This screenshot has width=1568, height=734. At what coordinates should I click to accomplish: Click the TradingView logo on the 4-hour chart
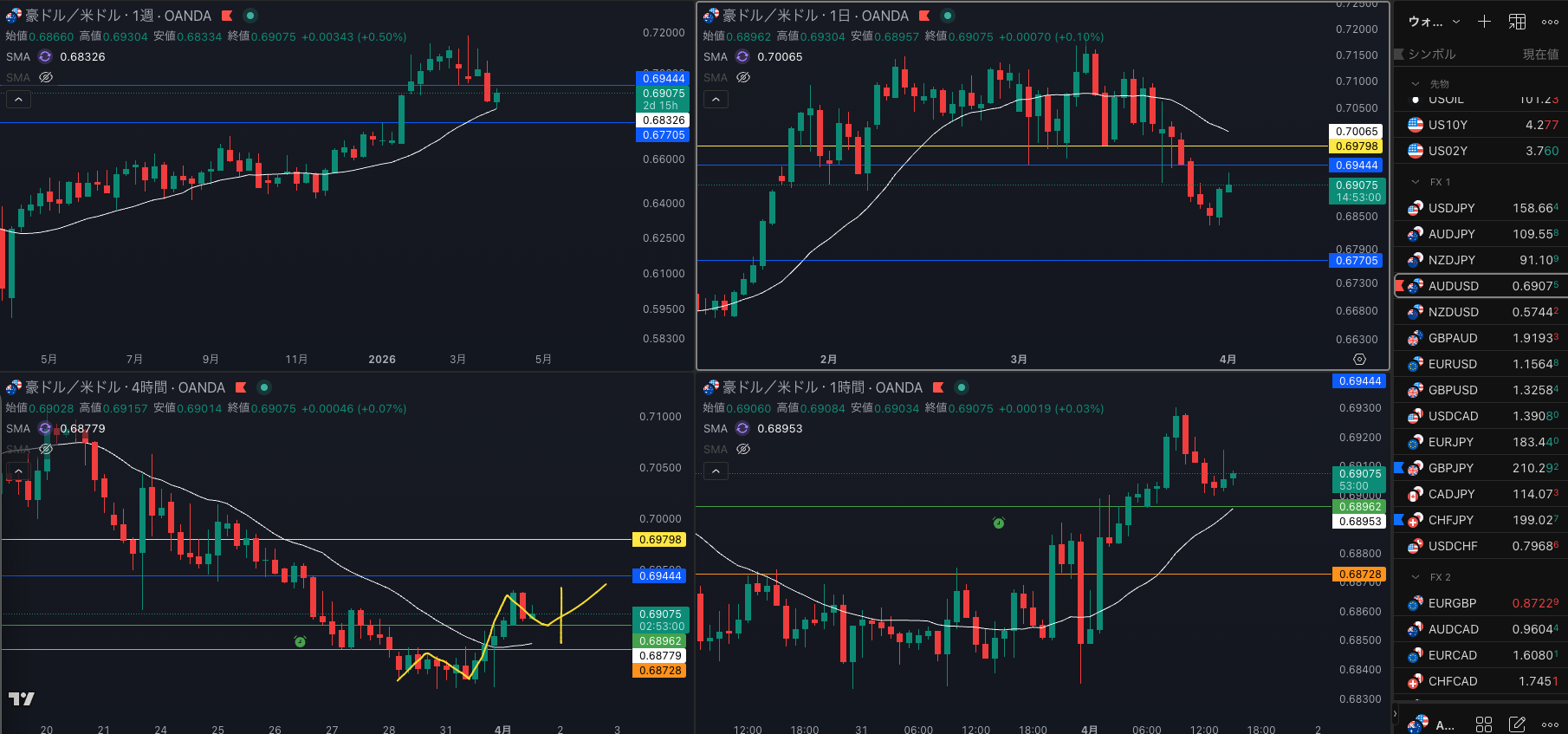pyautogui.click(x=22, y=698)
